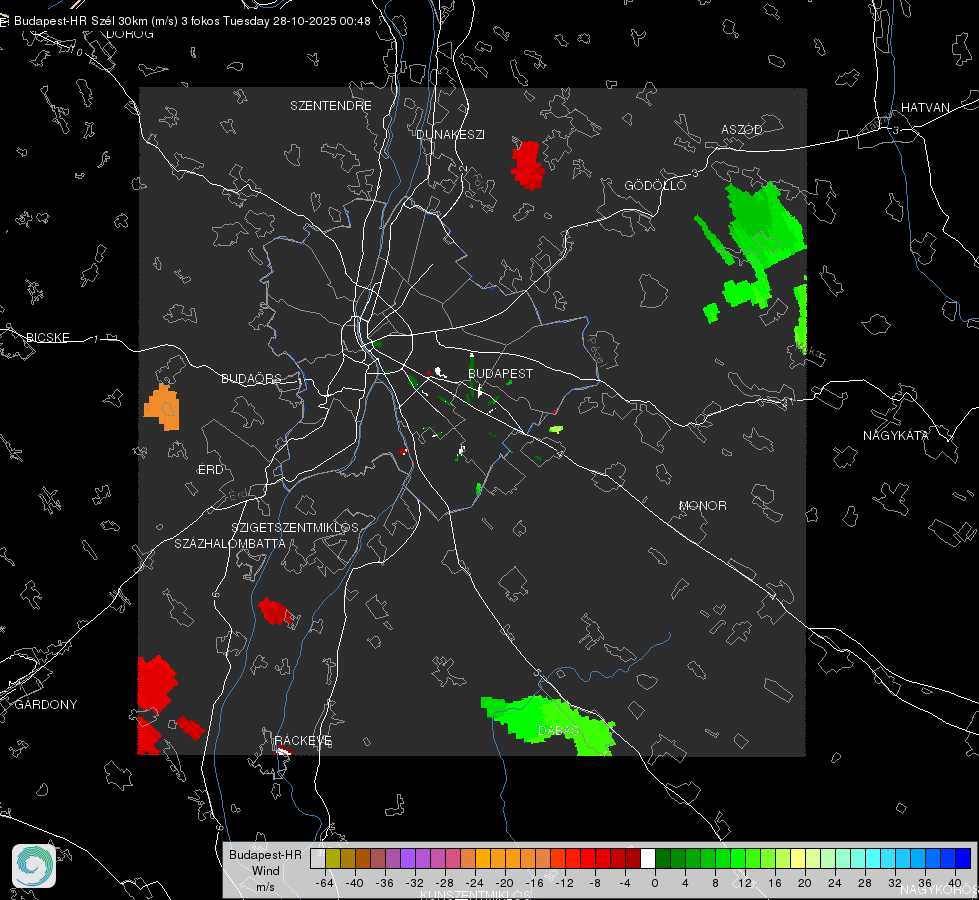Click the SZIGETSZENTMIKLÓS city label
This screenshot has width=979, height=900.
(295, 527)
